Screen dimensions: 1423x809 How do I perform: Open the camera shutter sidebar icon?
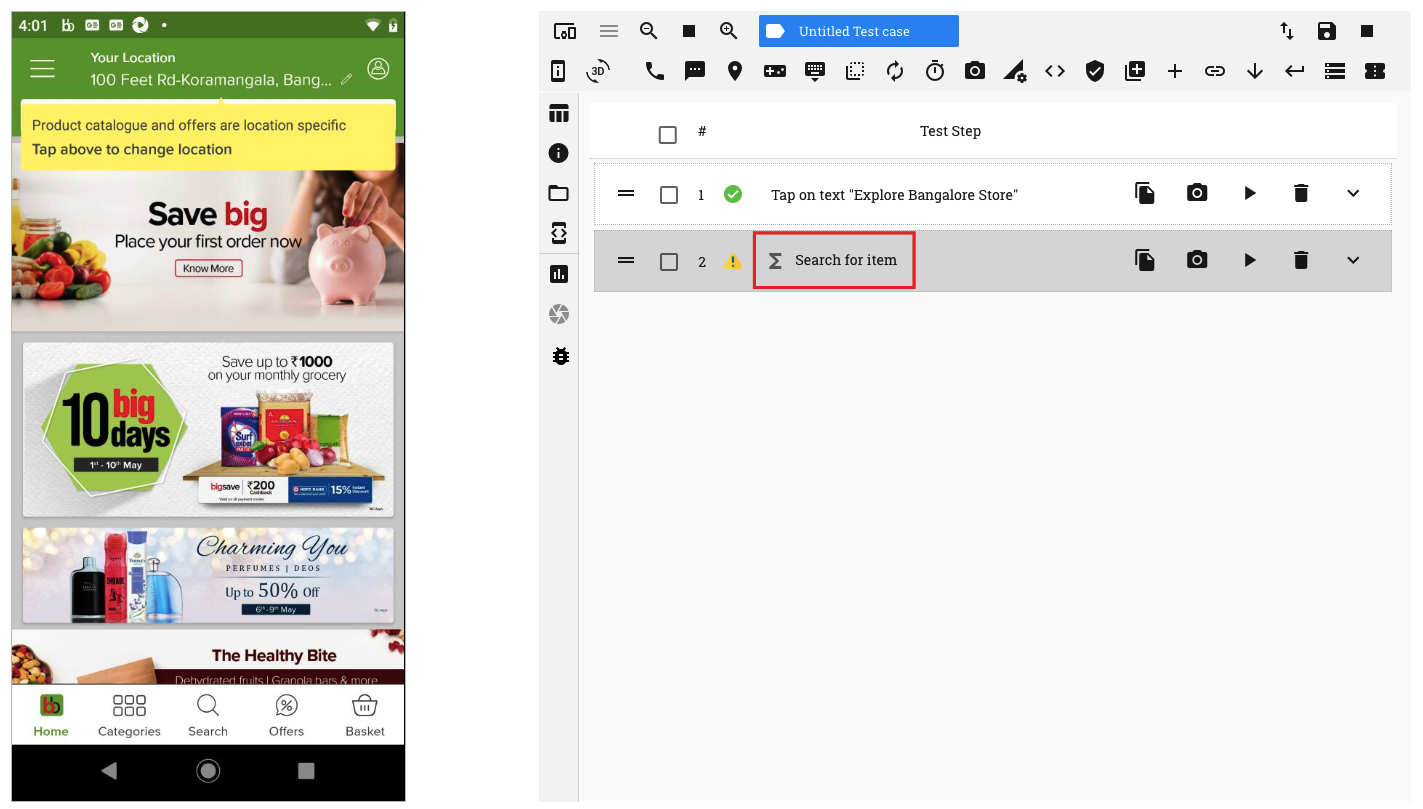tap(559, 315)
